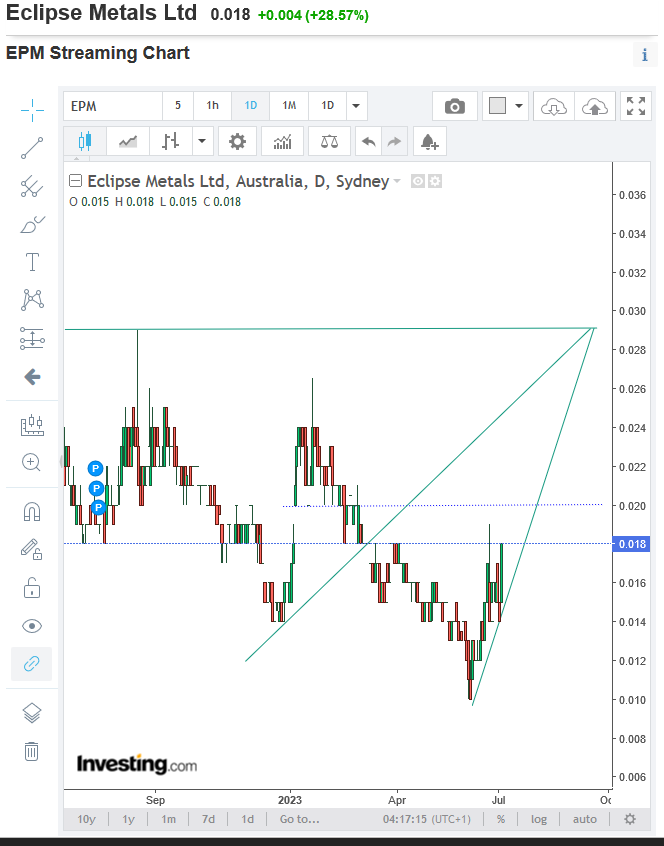The image size is (664, 846).
Task: Click the layout square button
Action: click(497, 106)
